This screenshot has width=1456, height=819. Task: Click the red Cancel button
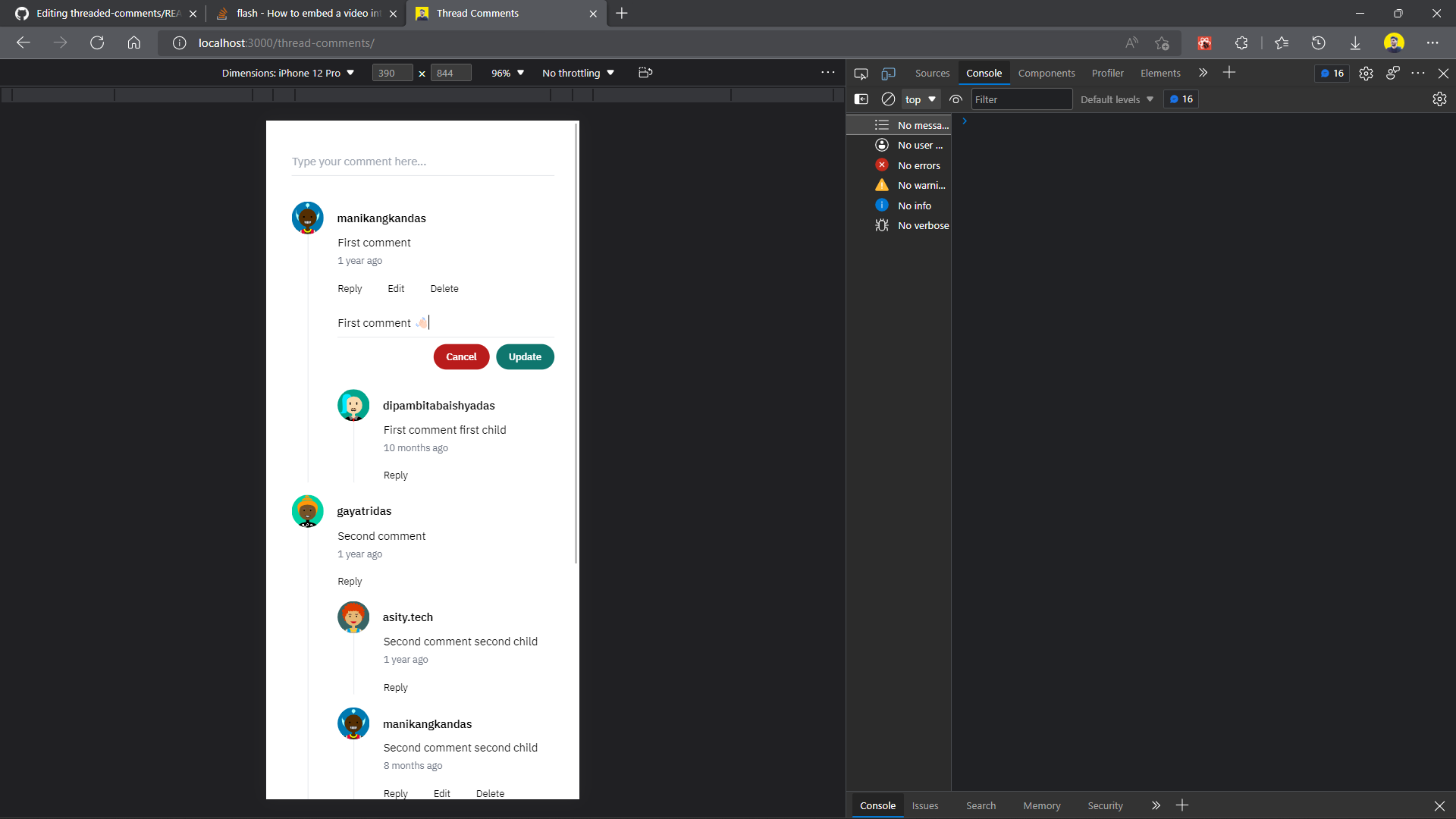point(461,357)
